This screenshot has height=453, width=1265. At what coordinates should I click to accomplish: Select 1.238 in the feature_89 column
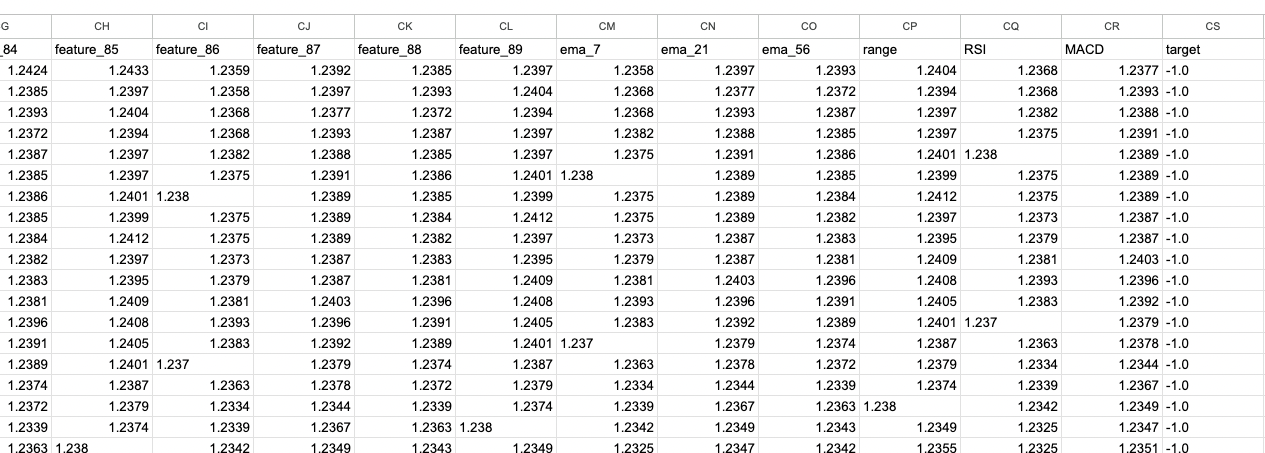506,427
